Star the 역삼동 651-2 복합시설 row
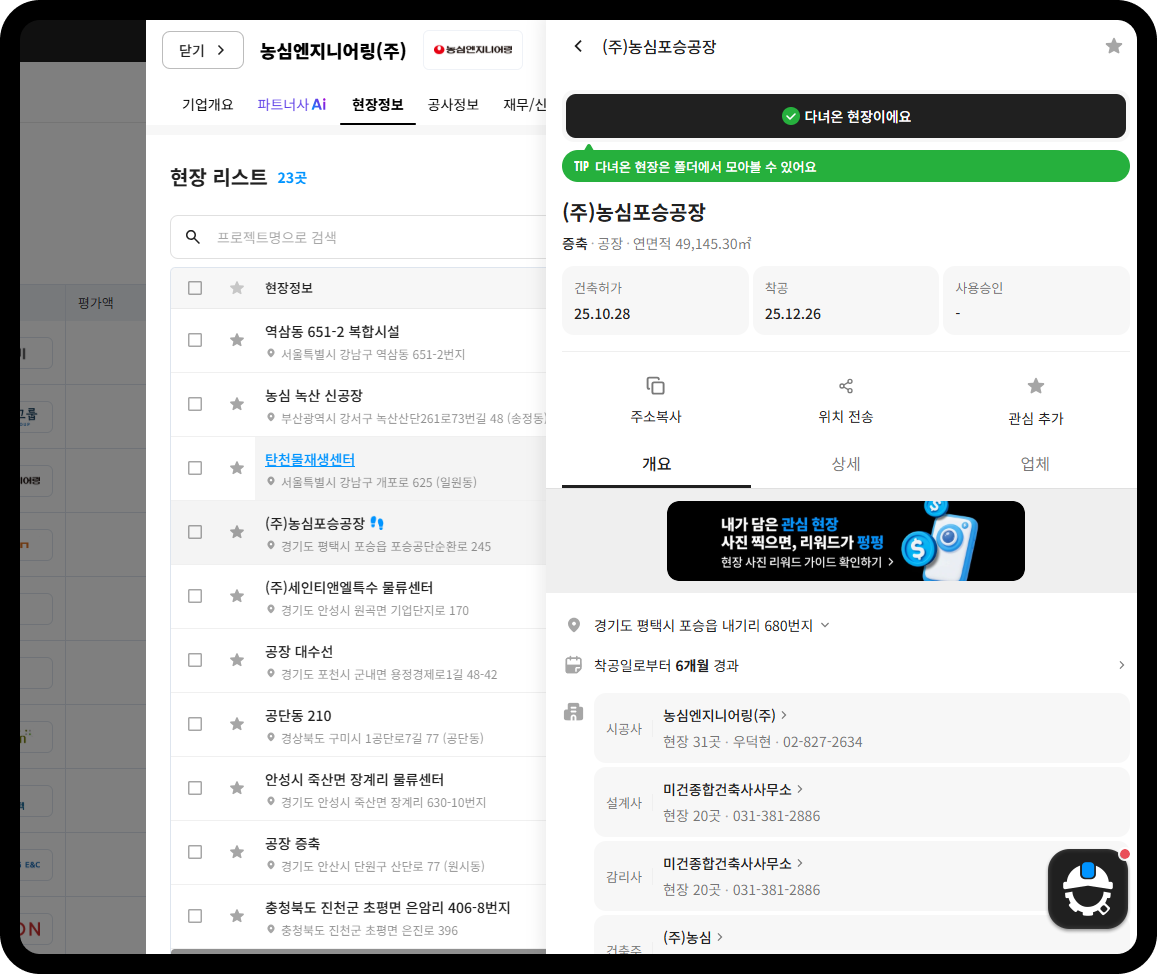Screen dimensions: 1157x974 coord(237,340)
